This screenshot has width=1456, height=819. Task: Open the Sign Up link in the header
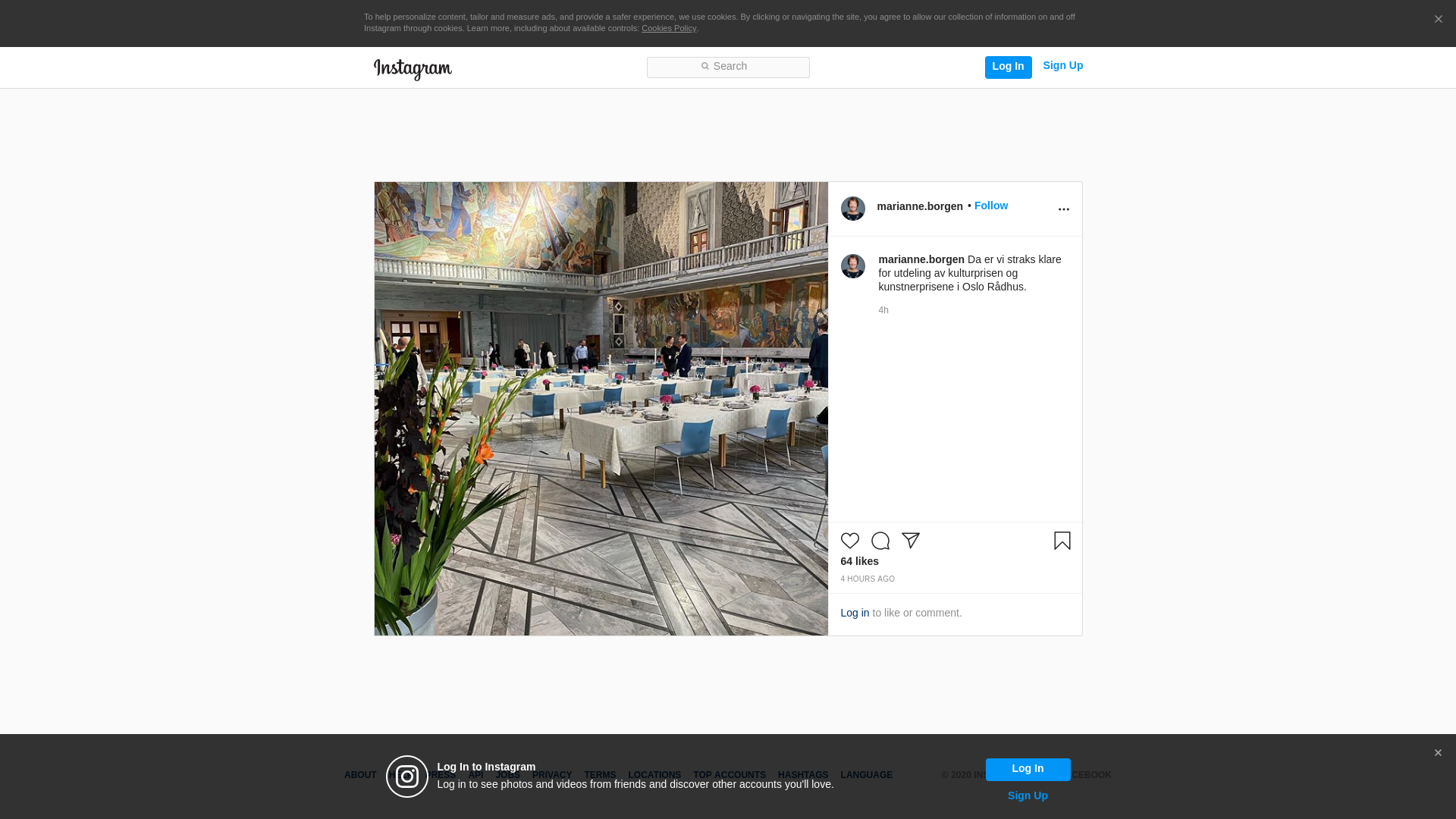click(1062, 66)
